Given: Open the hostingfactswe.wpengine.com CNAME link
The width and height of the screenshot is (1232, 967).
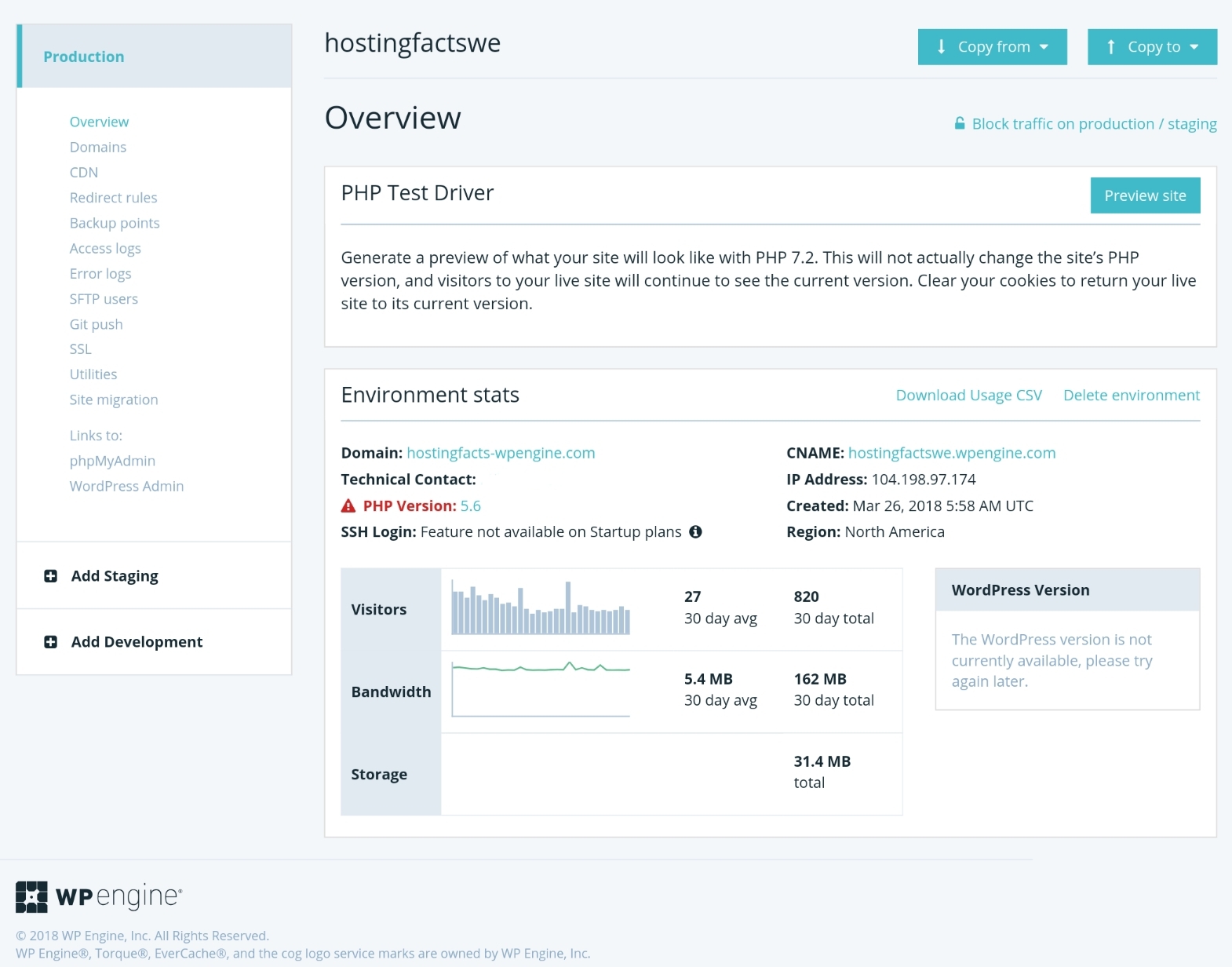Looking at the screenshot, I should (951, 453).
